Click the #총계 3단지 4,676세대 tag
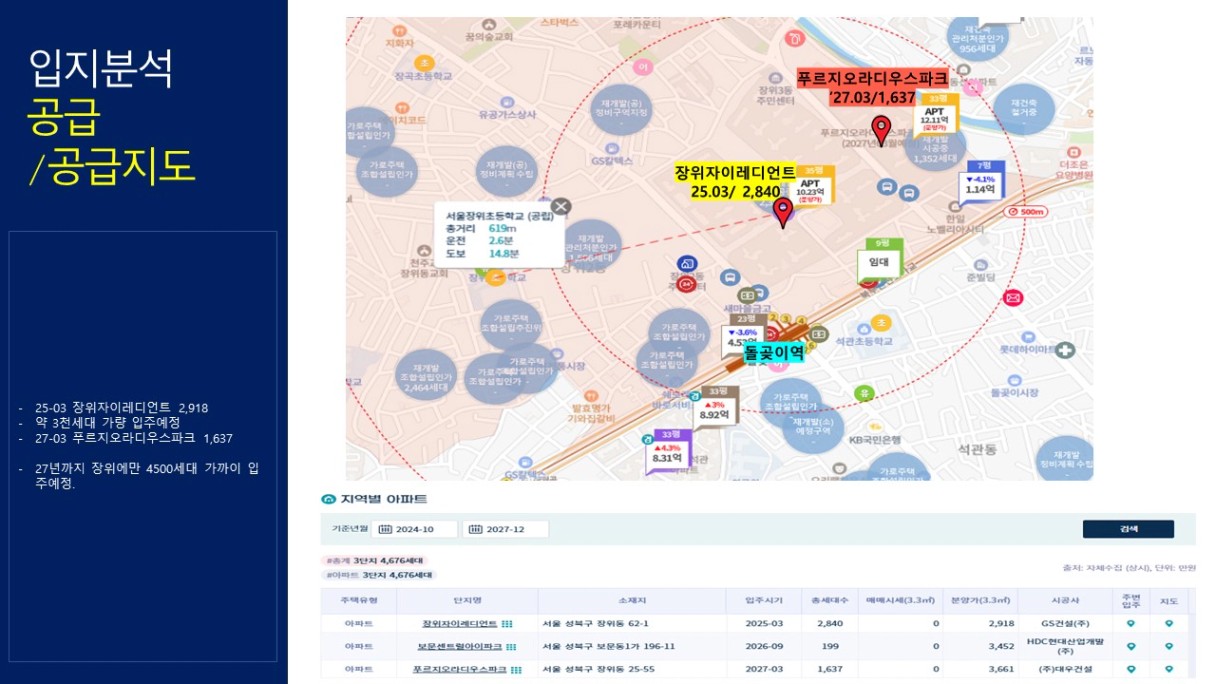1216x684 pixels. pos(374,561)
